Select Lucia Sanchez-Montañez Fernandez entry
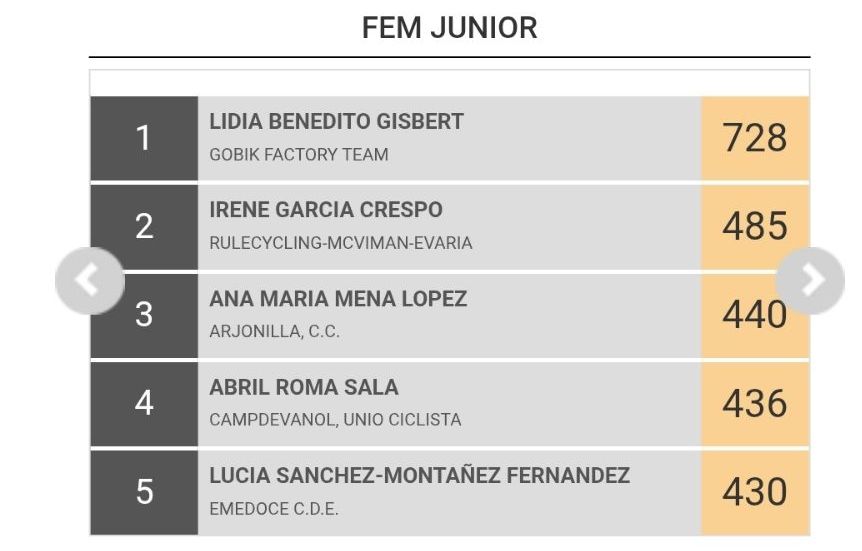Image resolution: width=862 pixels, height=551 pixels. 419,476
